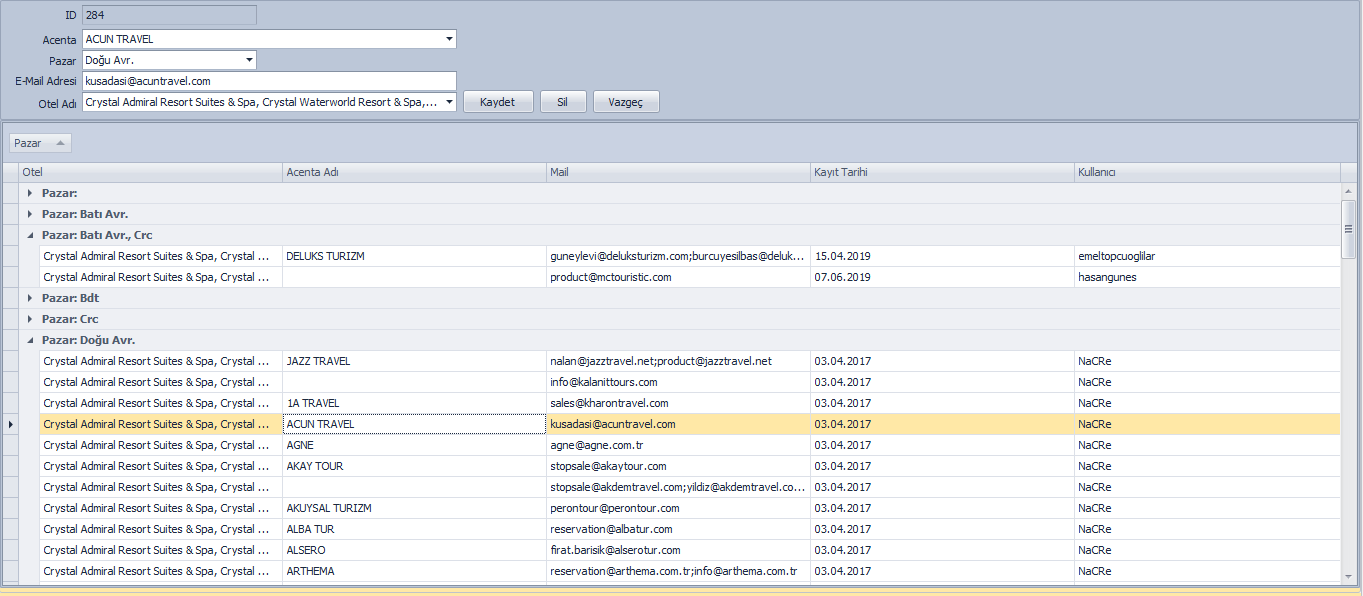Open the Acenta dropdown arrow
The width and height of the screenshot is (1363, 596).
449,39
